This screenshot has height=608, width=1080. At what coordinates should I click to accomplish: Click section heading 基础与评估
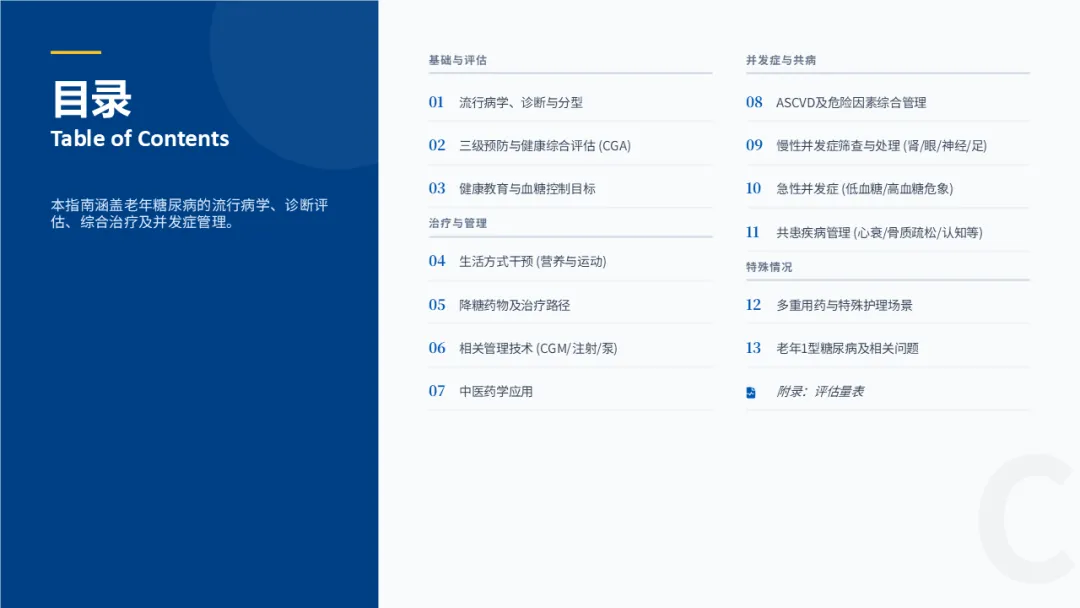point(457,60)
